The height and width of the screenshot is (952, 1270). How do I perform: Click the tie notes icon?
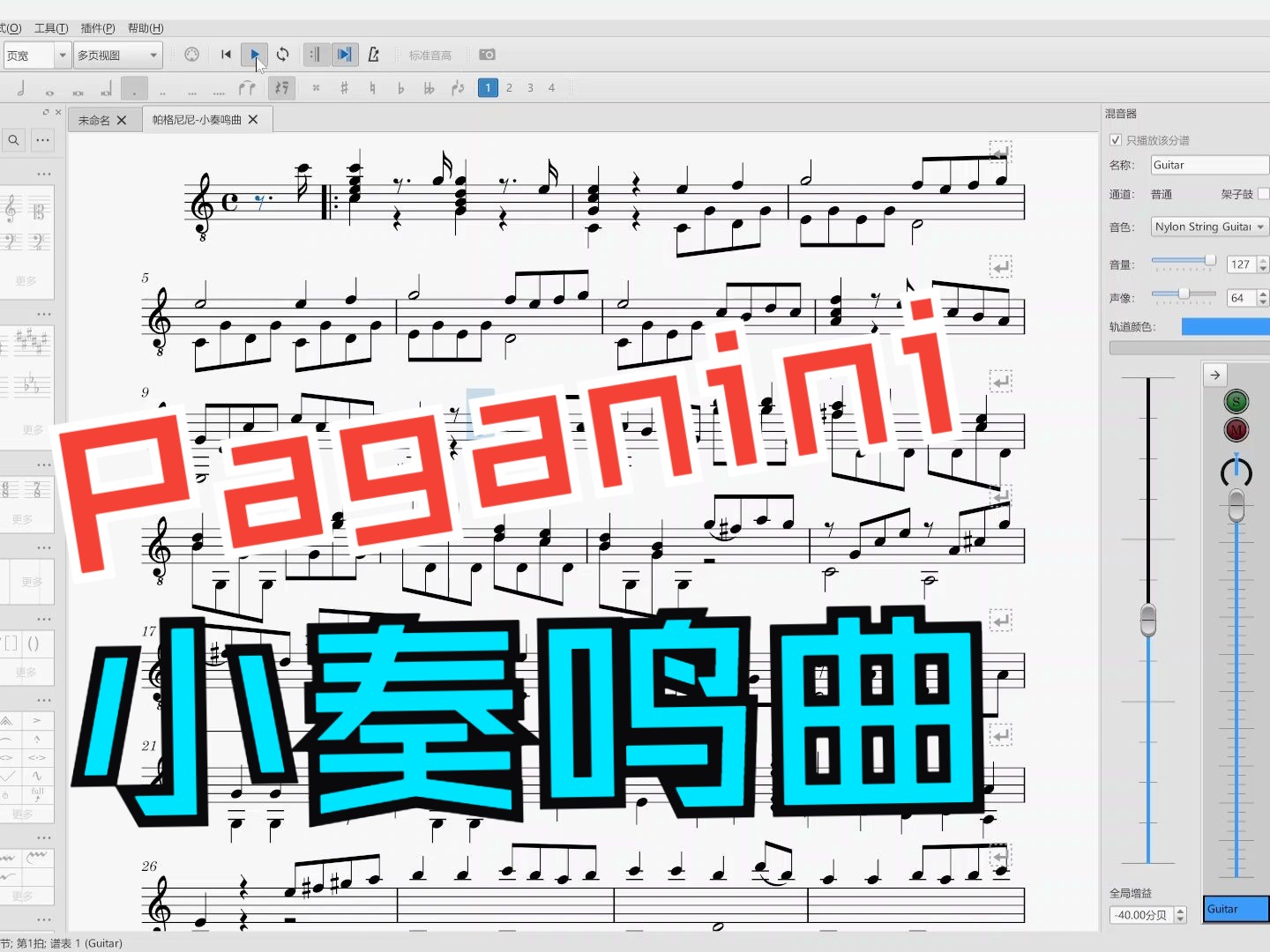tap(248, 88)
